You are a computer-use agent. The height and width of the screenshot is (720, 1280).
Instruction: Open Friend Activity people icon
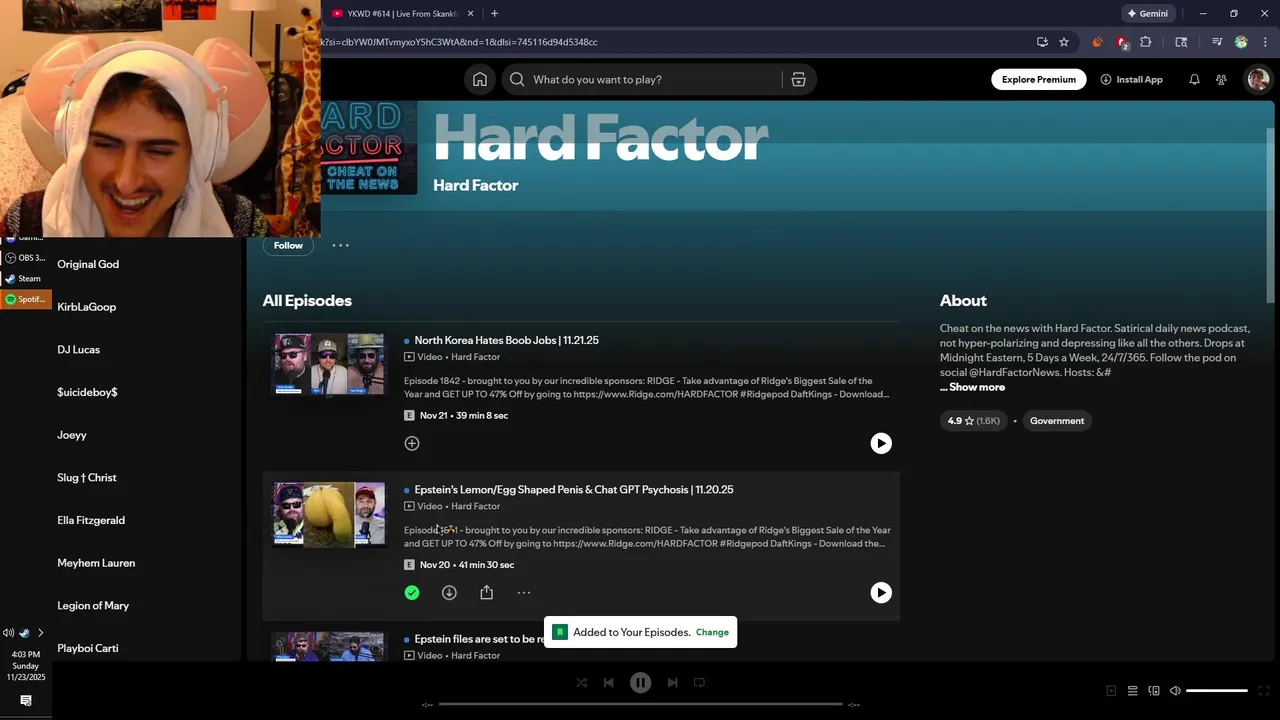point(1221,79)
